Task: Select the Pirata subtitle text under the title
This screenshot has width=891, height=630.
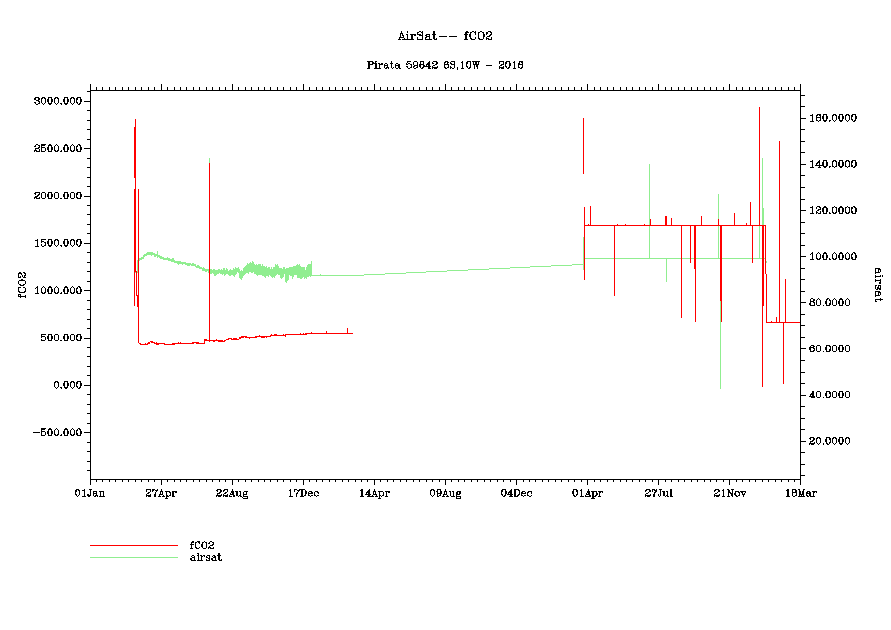Action: point(446,65)
